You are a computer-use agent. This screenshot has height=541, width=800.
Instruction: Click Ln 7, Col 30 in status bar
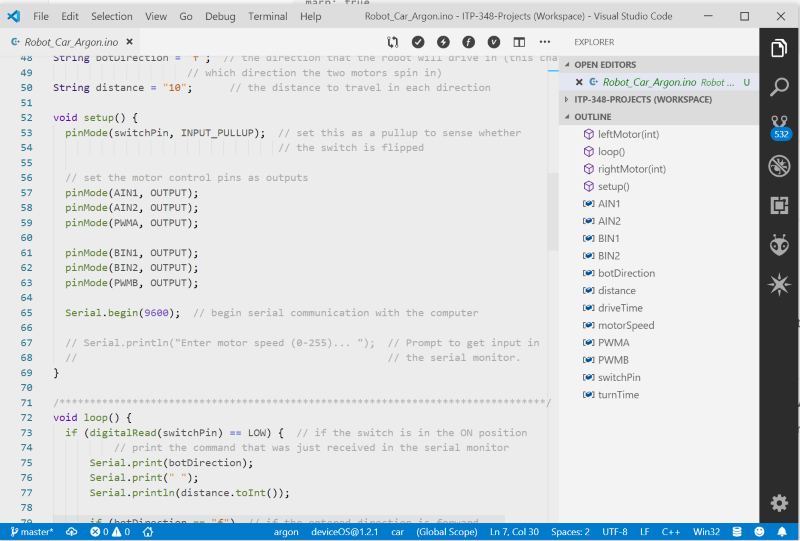514,532
